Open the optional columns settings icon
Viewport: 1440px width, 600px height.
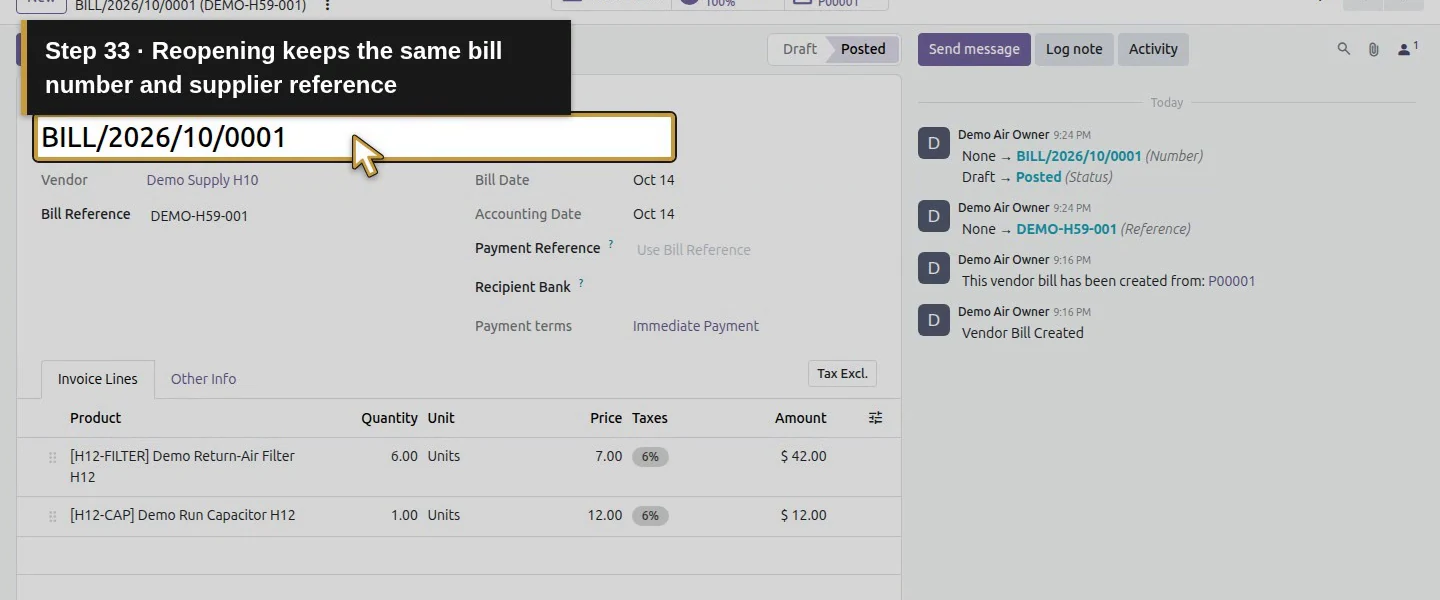[875, 418]
